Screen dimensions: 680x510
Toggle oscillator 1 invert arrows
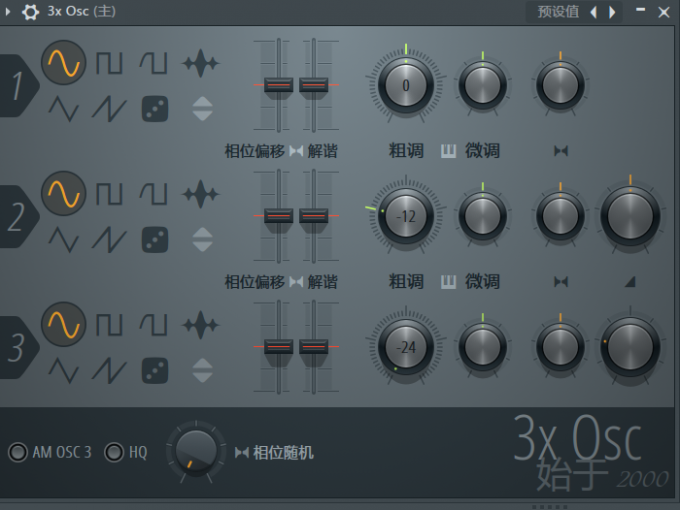click(x=203, y=108)
